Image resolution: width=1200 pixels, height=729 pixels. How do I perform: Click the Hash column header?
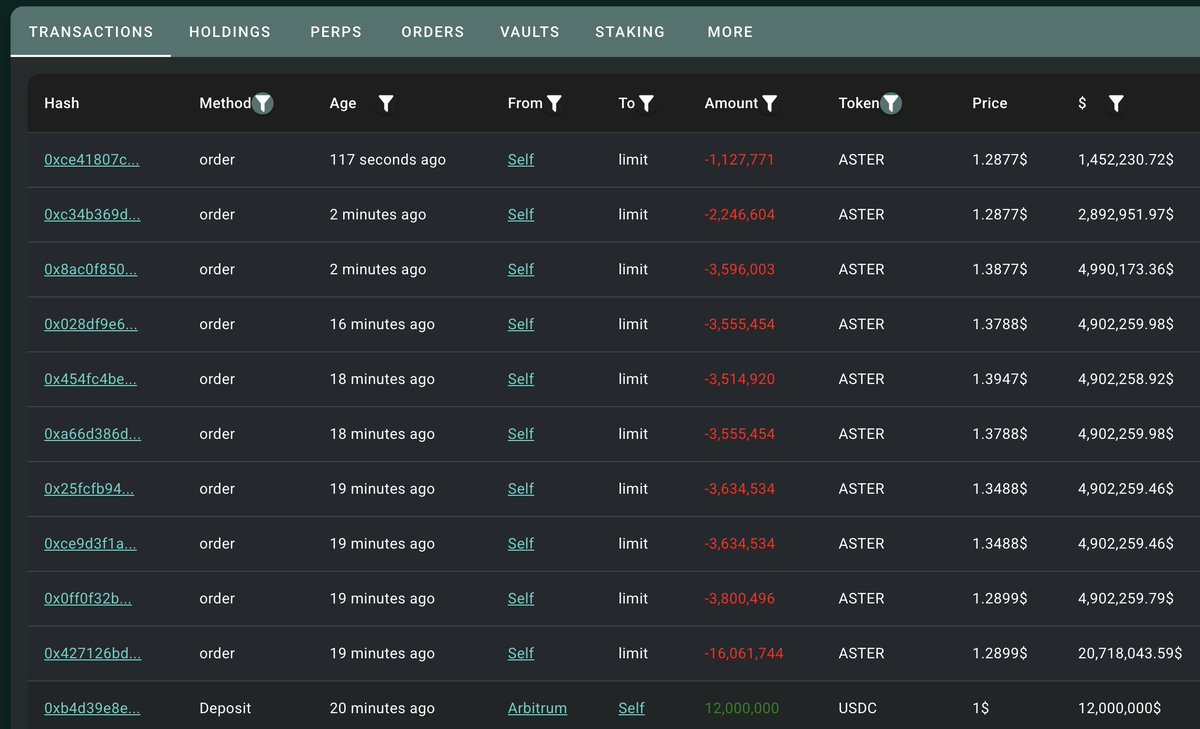pos(62,103)
